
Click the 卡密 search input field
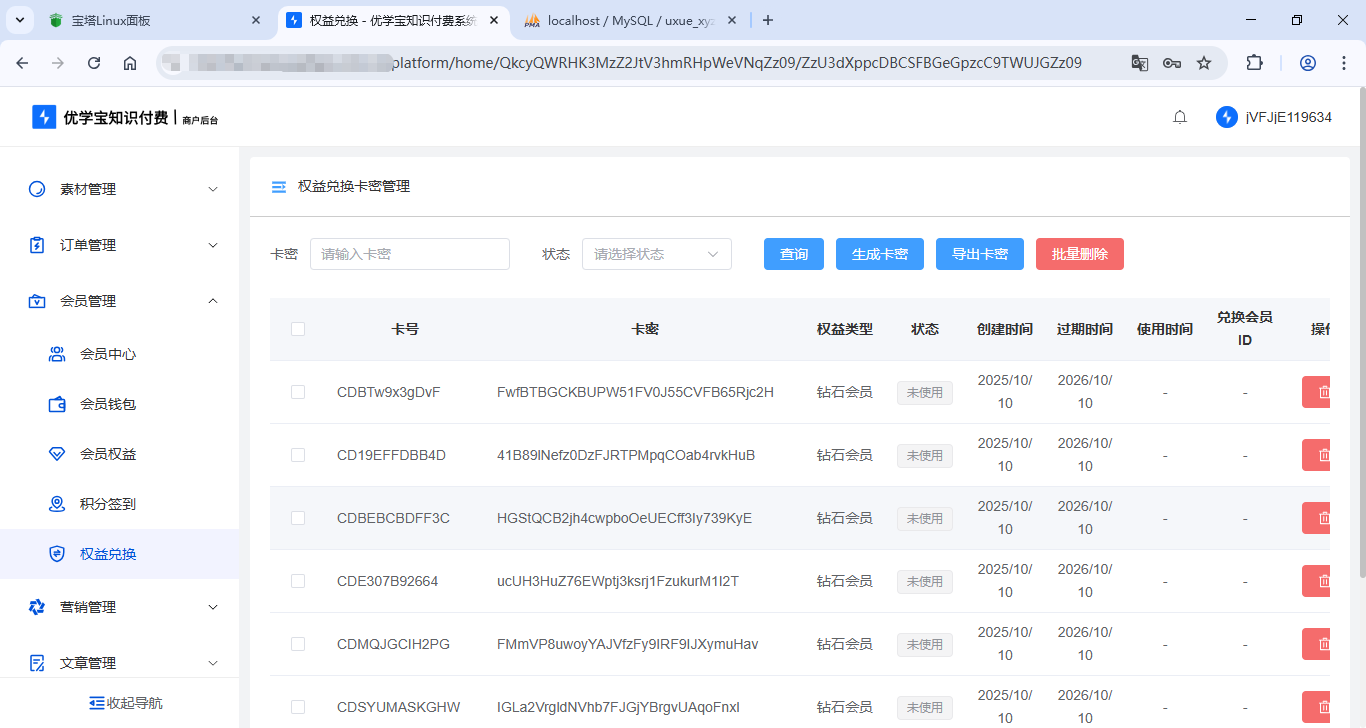pyautogui.click(x=409, y=254)
